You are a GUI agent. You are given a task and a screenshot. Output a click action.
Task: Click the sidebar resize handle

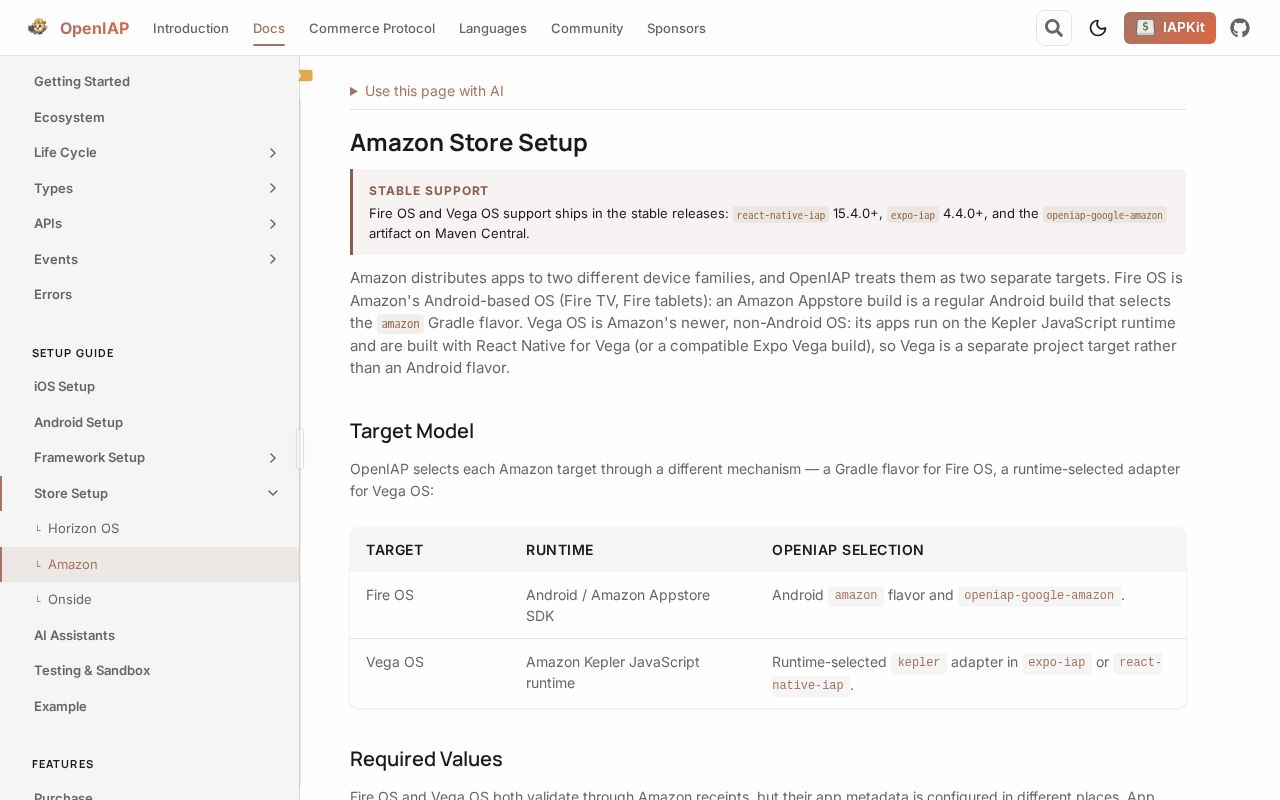click(300, 449)
